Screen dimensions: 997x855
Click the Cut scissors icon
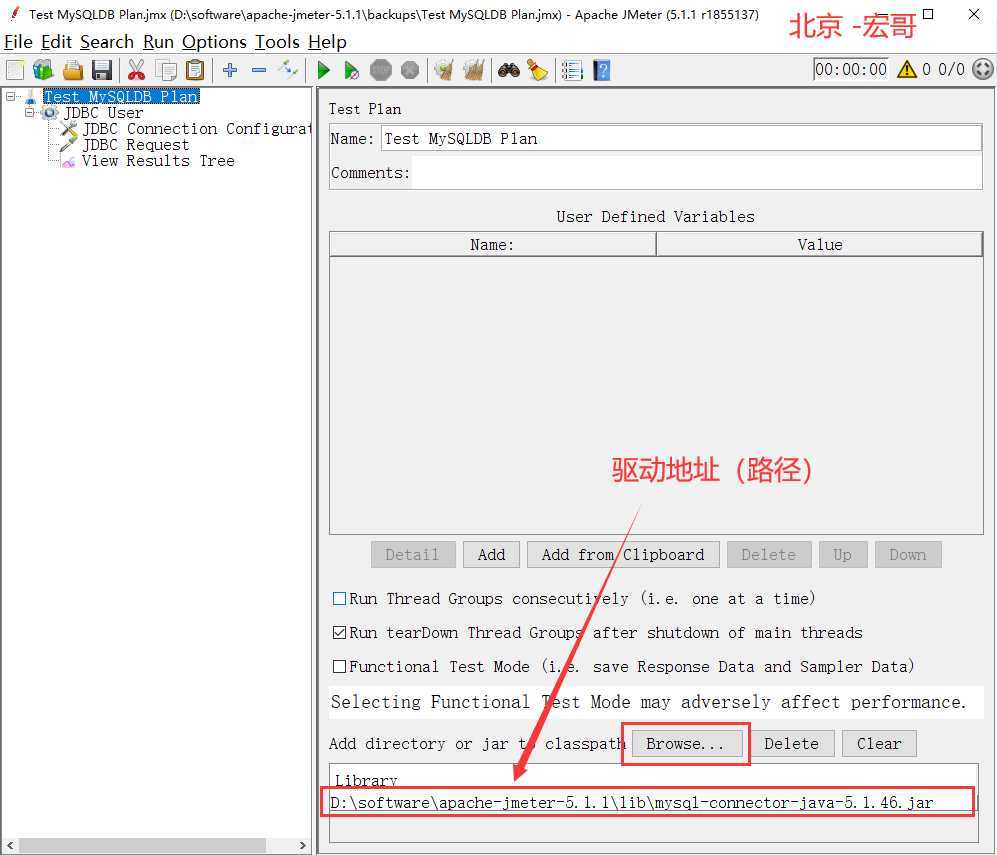(136, 70)
